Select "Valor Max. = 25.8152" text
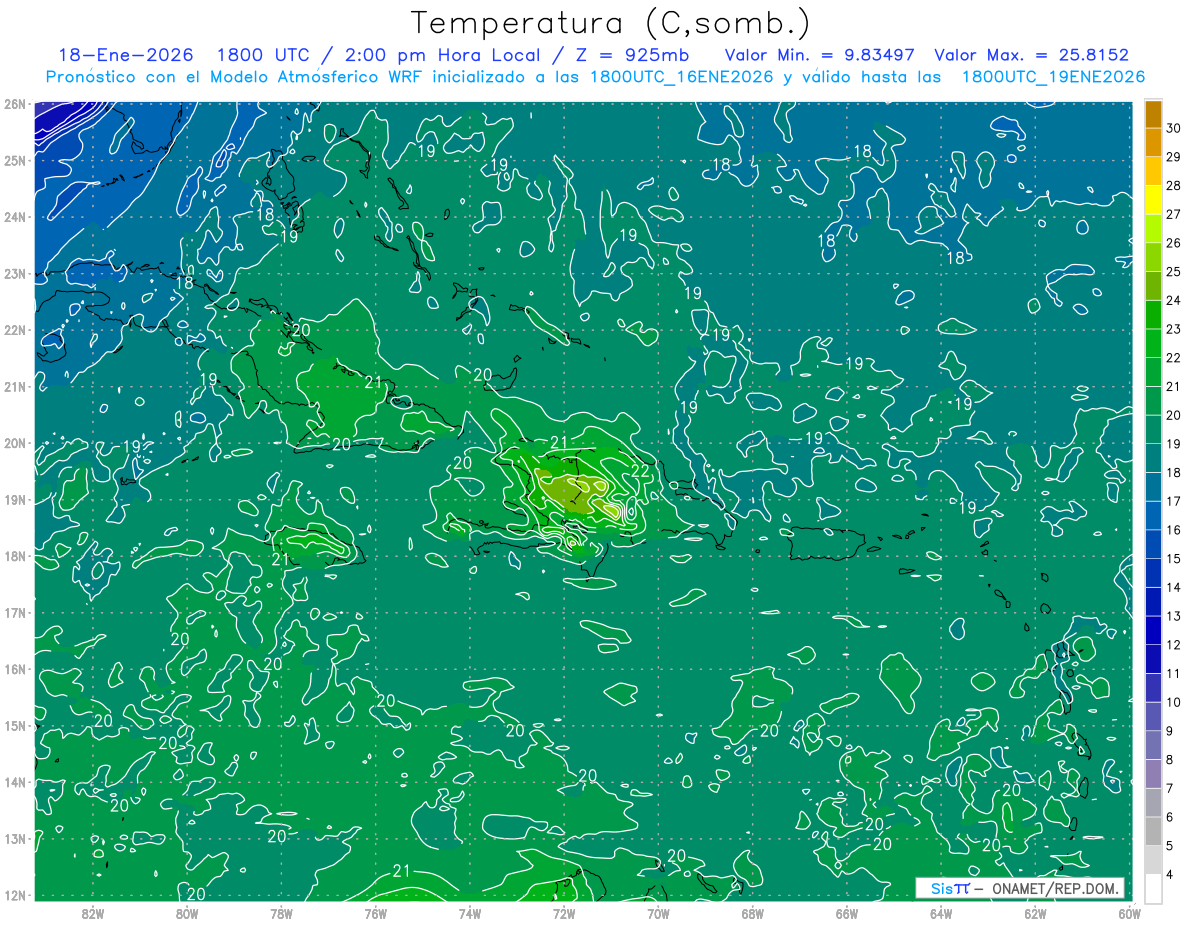 click(1032, 56)
